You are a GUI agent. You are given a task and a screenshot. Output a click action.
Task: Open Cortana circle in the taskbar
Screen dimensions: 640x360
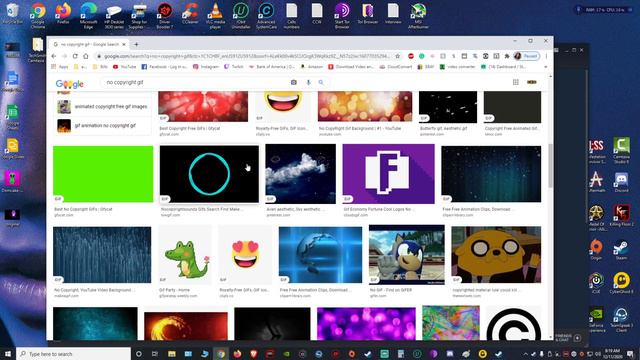pyautogui.click(x=139, y=354)
